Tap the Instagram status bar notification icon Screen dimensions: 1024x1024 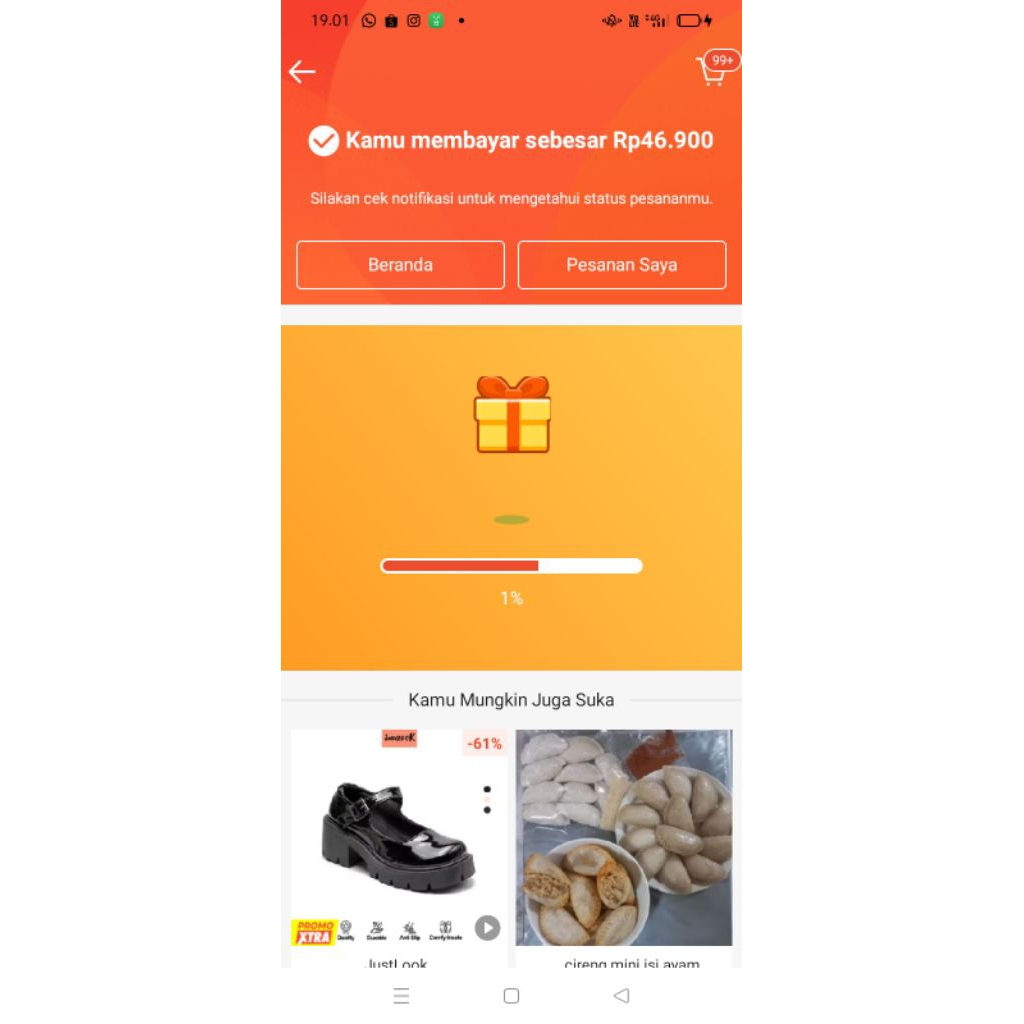click(413, 21)
